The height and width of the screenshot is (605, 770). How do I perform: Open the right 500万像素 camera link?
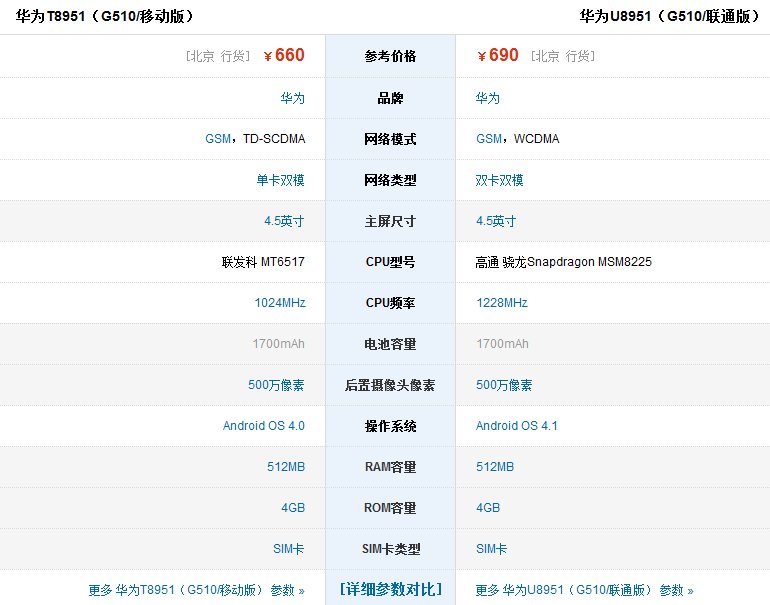(504, 385)
